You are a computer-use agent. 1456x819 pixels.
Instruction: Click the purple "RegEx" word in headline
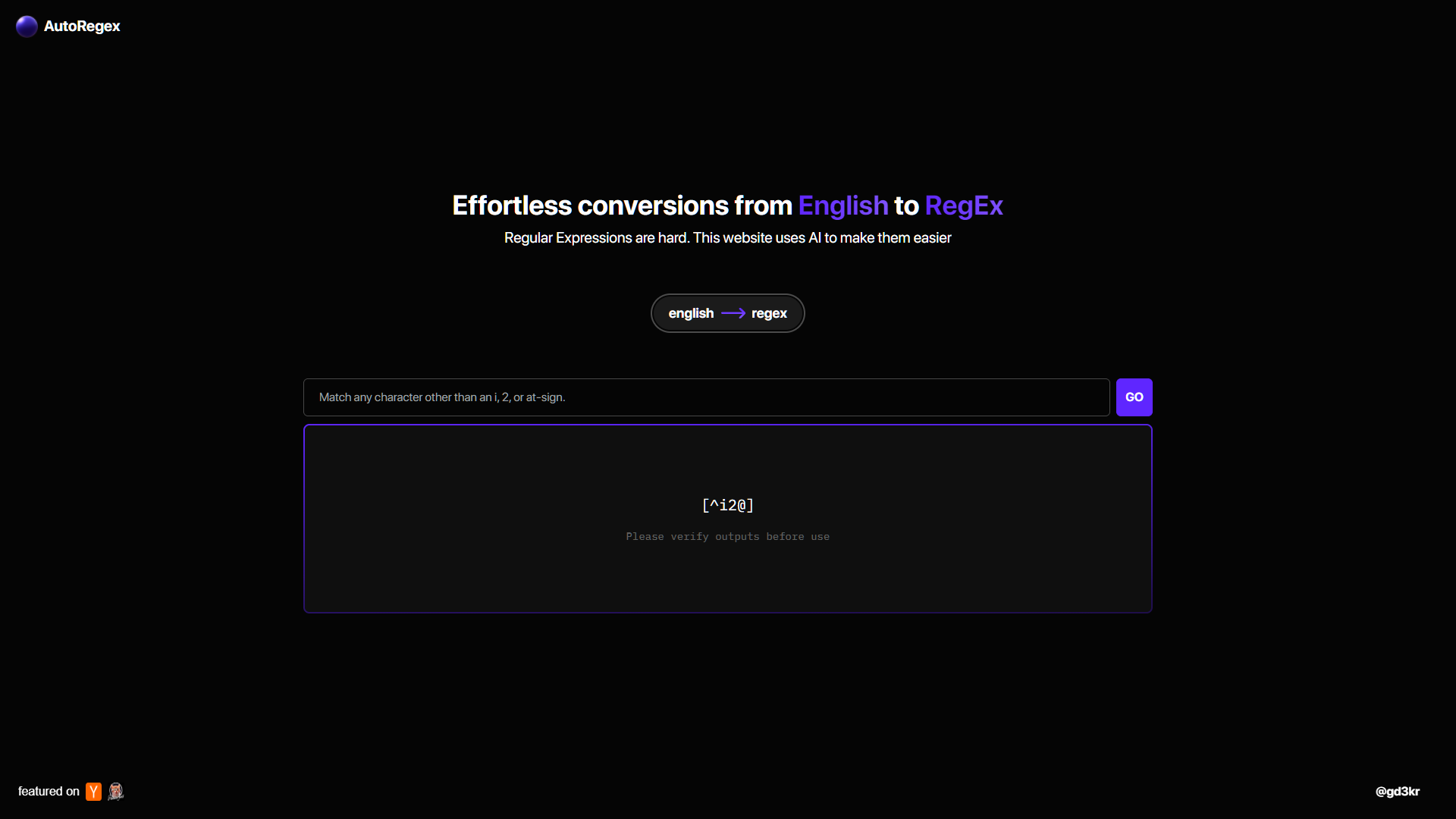(963, 206)
